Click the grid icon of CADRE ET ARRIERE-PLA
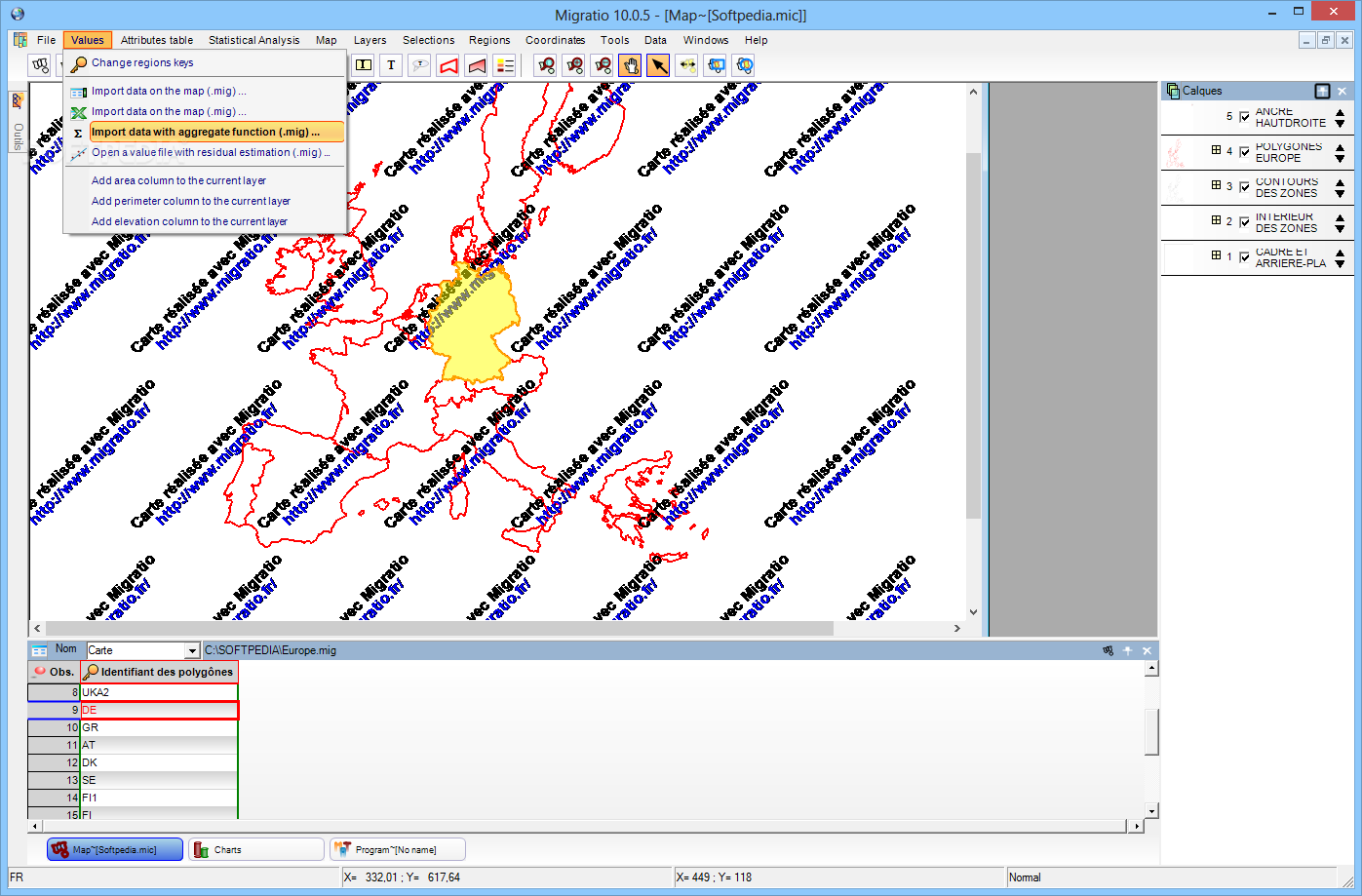 pyautogui.click(x=1216, y=255)
